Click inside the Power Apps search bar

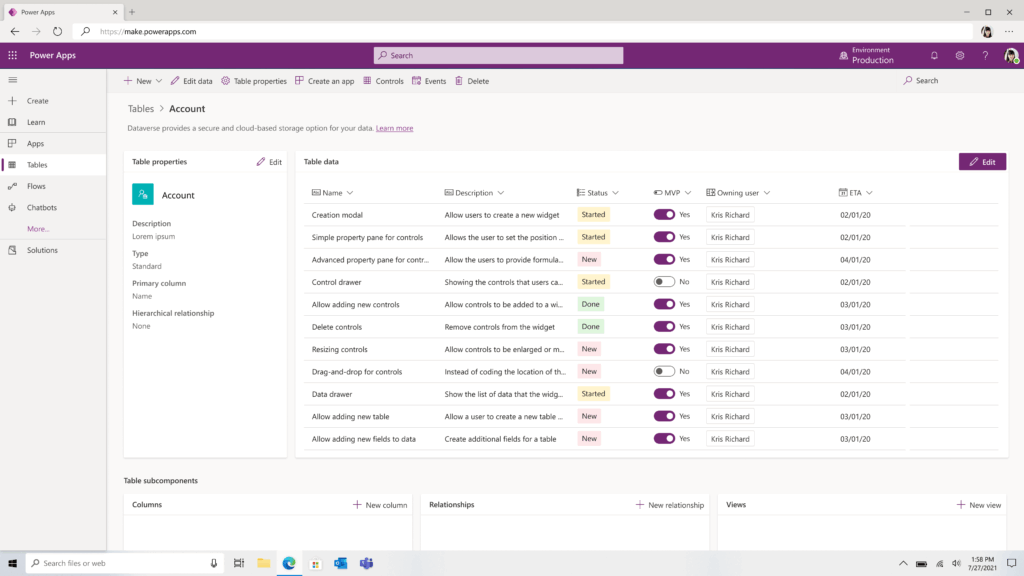point(497,55)
